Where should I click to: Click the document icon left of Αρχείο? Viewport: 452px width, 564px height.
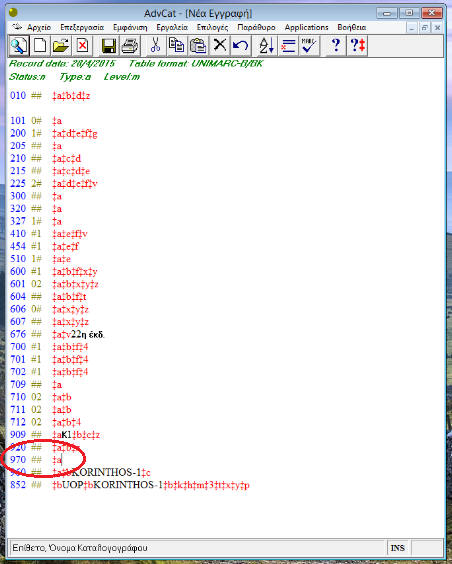(x=17, y=27)
